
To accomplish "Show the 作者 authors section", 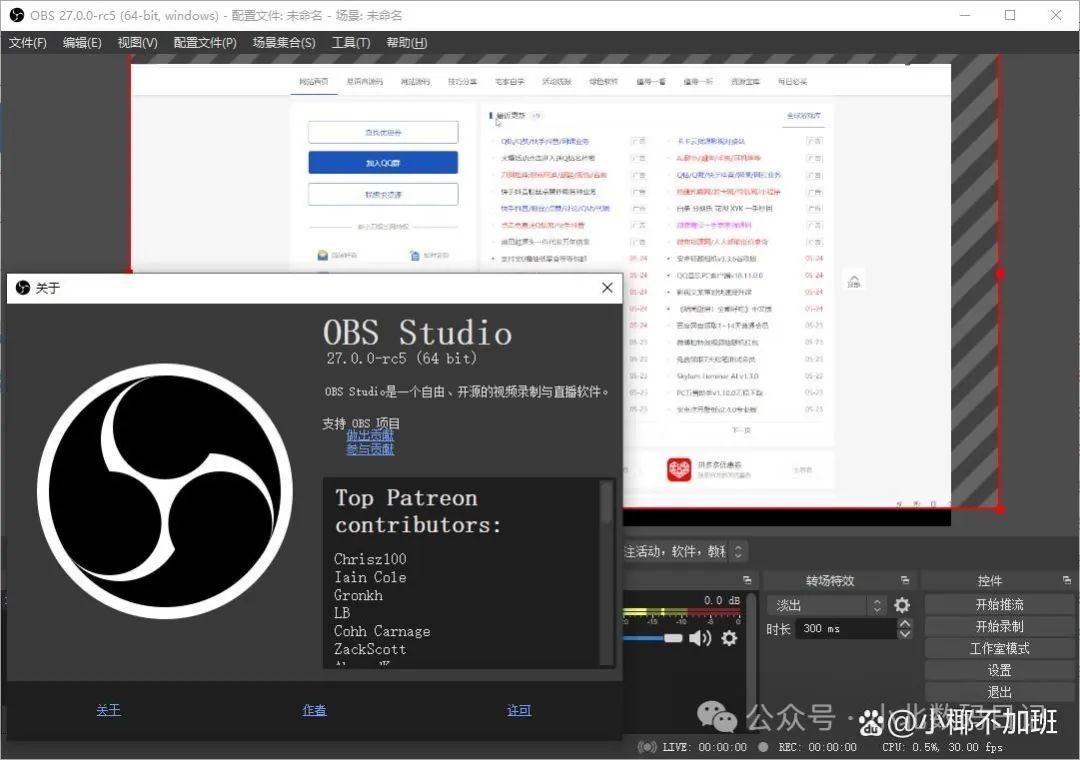I will pos(314,710).
